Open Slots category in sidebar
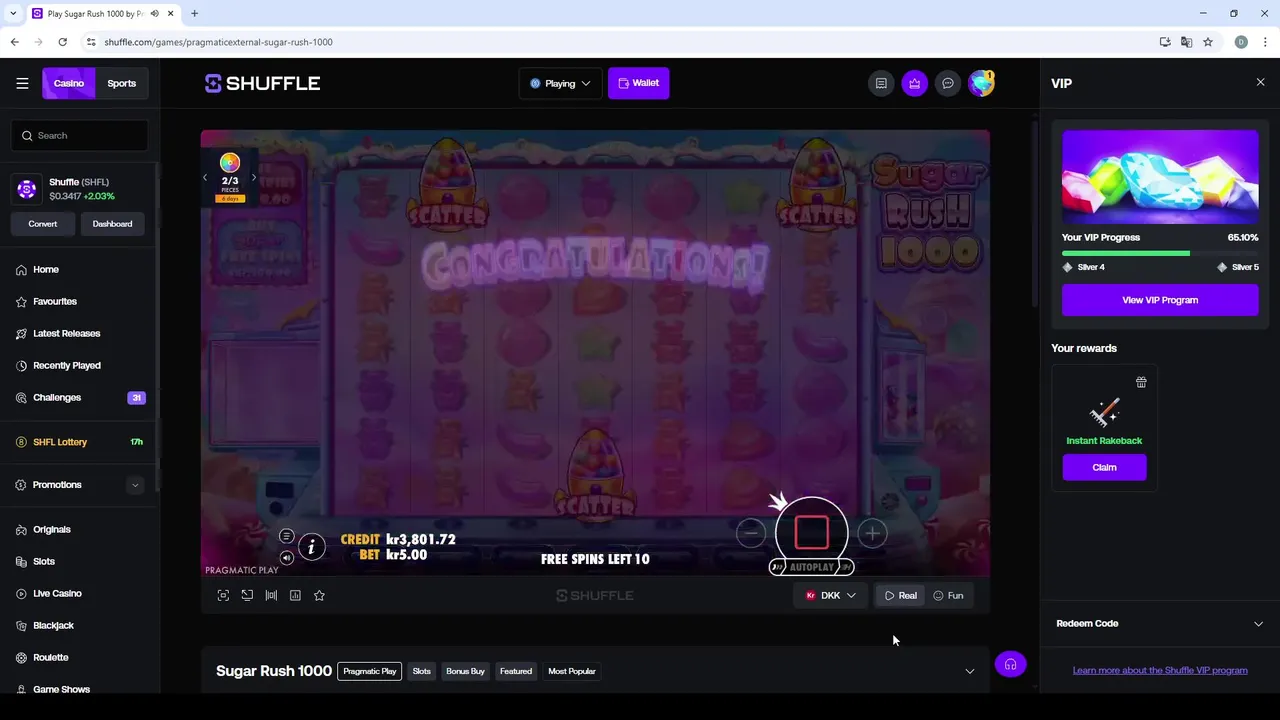Viewport: 1280px width, 720px height. click(44, 561)
